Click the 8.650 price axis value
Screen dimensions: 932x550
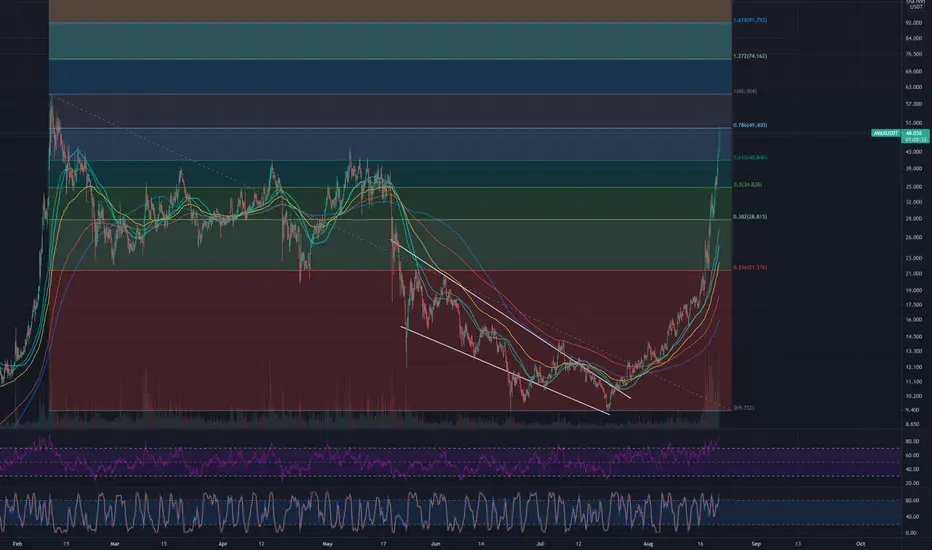coord(913,425)
